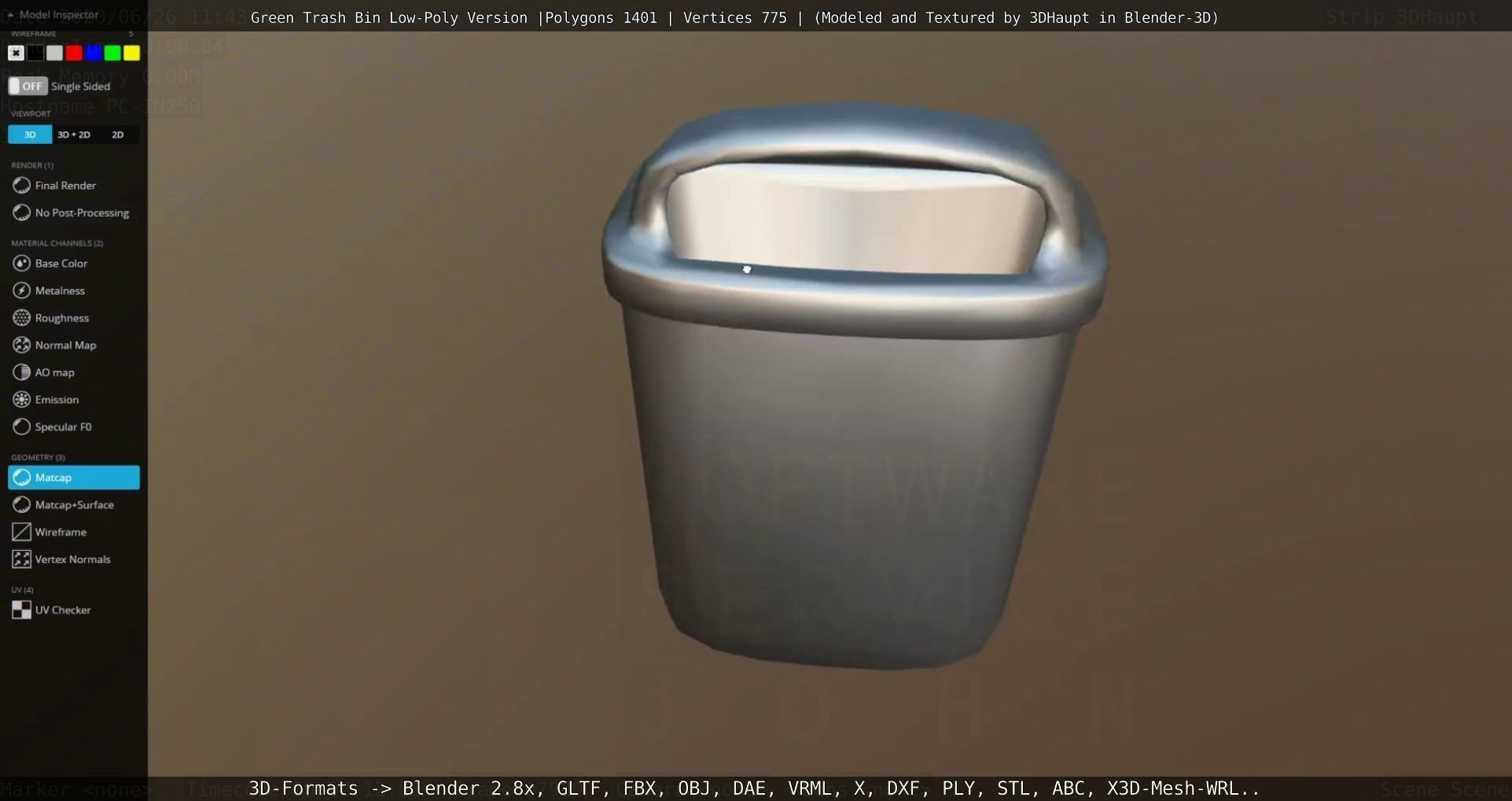Select the Emission label

pyautogui.click(x=57, y=399)
